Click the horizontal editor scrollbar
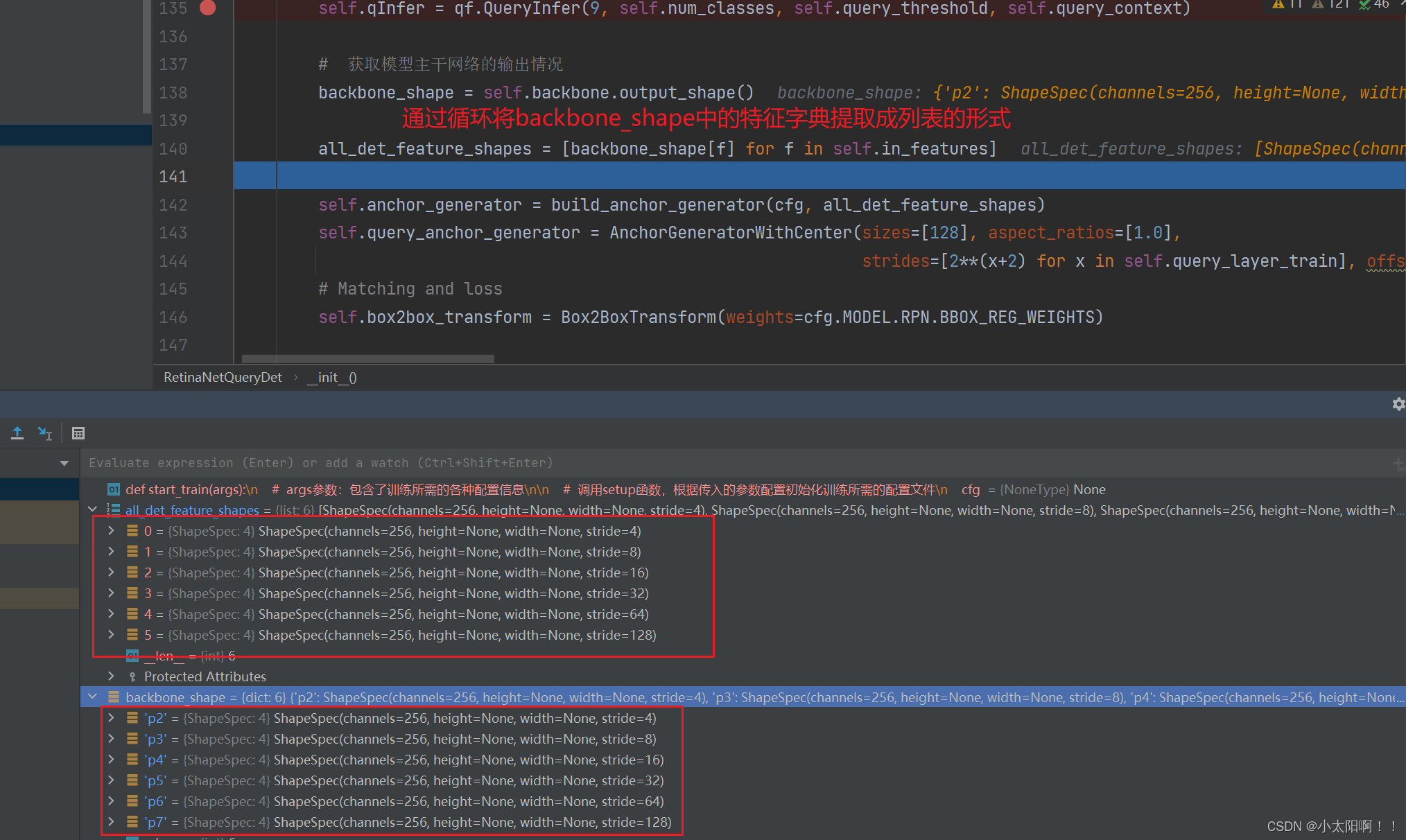The width and height of the screenshot is (1406, 840). pos(367,359)
